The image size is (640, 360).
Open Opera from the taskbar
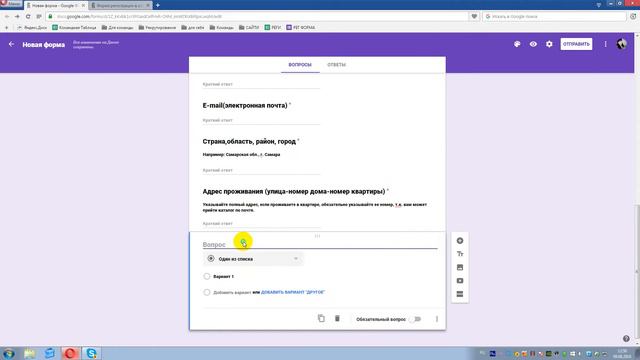[70, 353]
